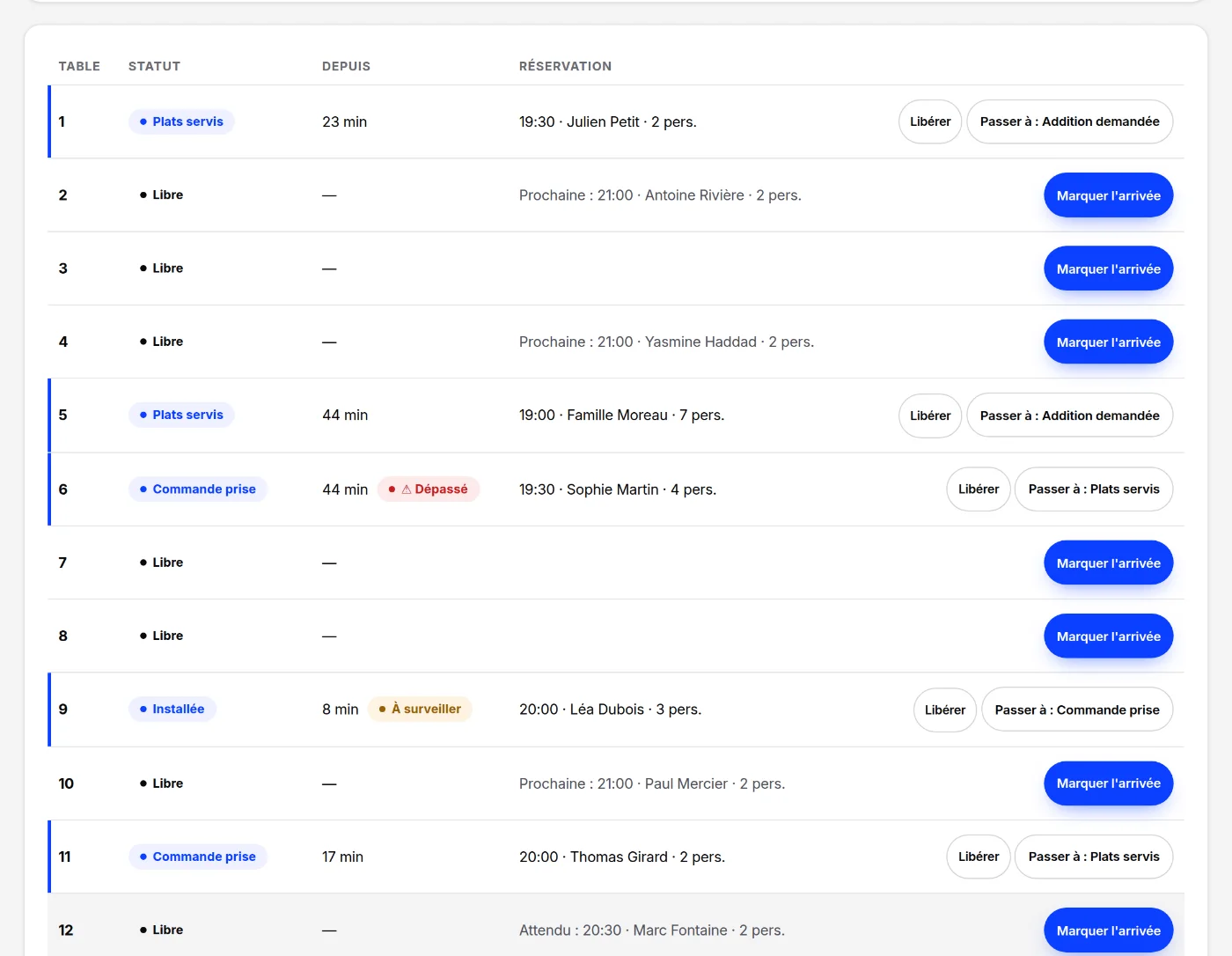This screenshot has height=956, width=1232.
Task: Click the 17 min duration
Action: tap(343, 857)
